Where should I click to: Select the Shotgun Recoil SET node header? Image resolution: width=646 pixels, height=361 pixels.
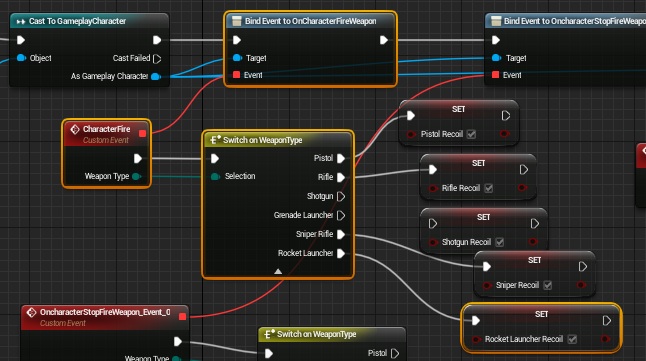pos(483,217)
